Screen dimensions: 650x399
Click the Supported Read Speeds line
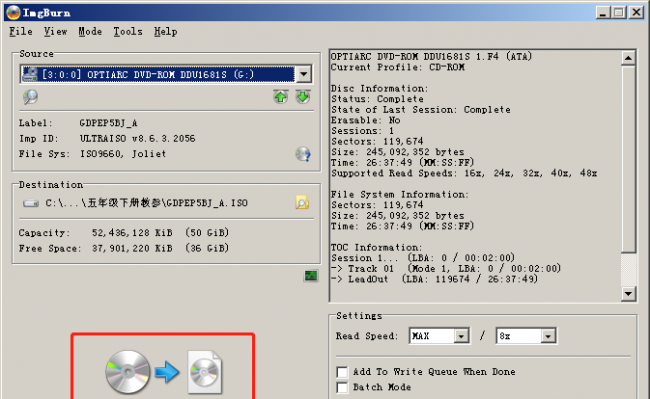[x=464, y=173]
